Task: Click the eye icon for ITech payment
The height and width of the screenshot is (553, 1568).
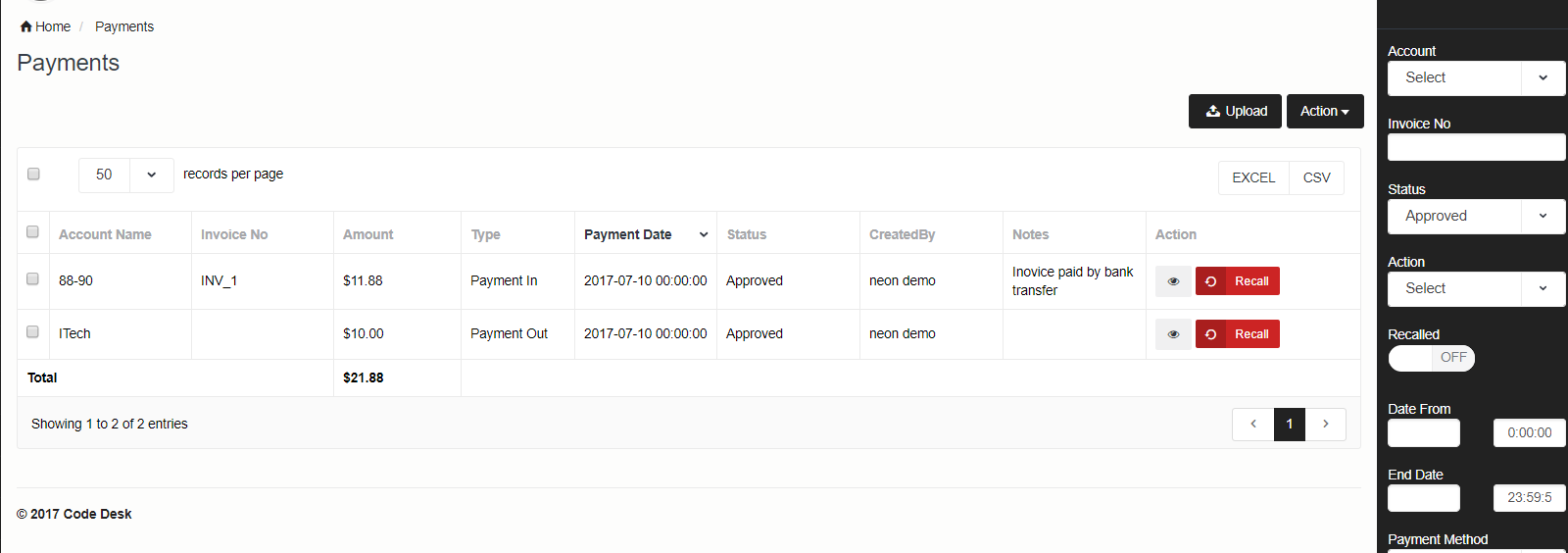Action: coord(1173,334)
